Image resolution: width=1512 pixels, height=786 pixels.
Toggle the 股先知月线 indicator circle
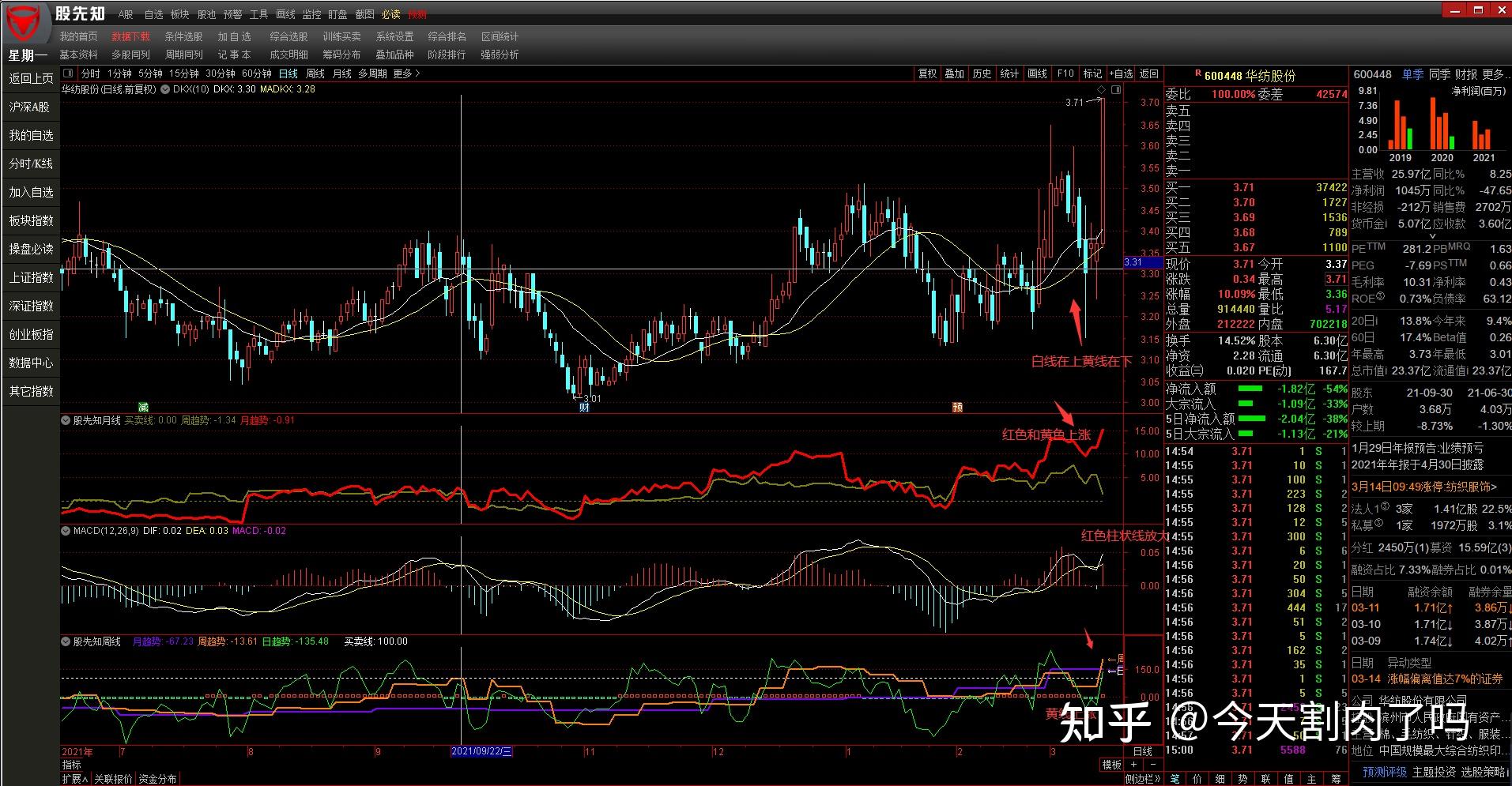(x=66, y=420)
